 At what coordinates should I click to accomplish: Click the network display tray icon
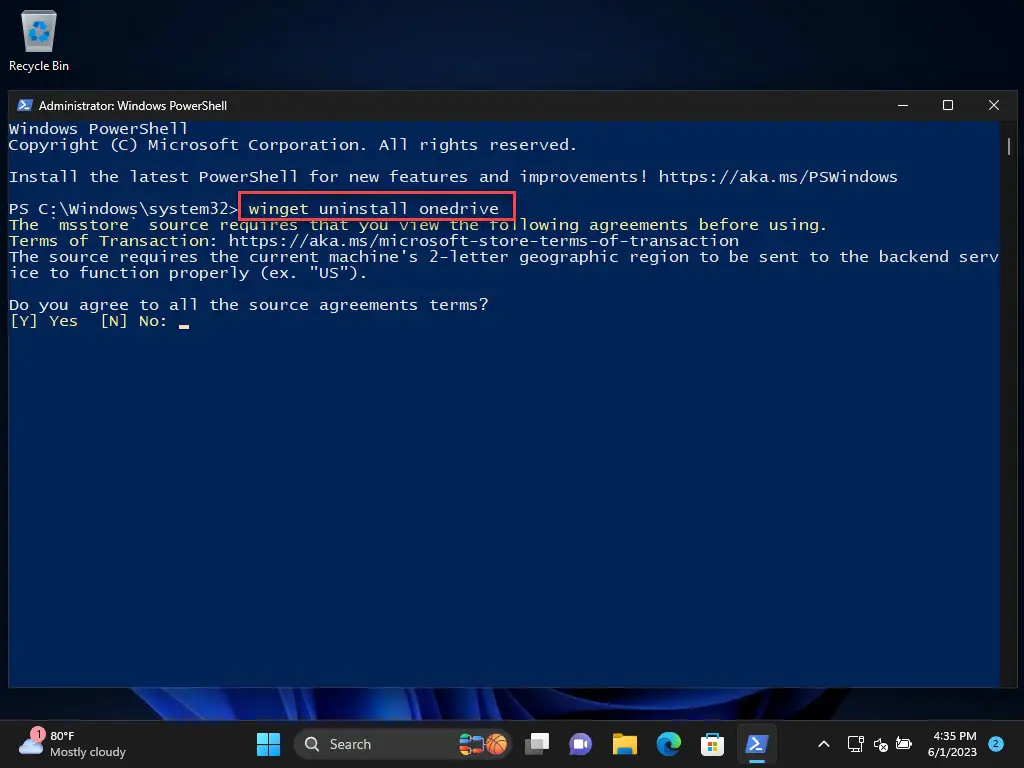pyautogui.click(x=856, y=744)
